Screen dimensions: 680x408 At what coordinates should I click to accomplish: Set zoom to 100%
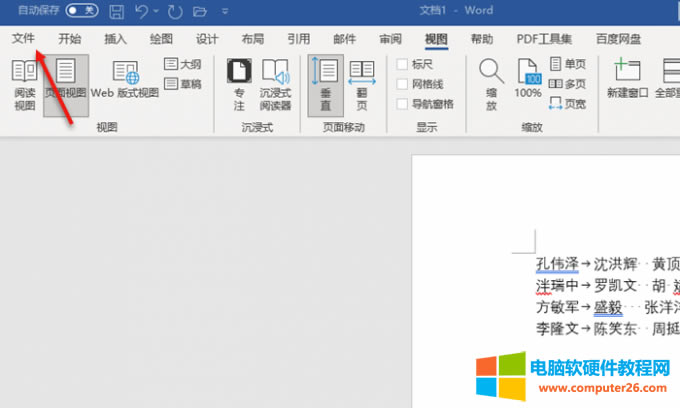pyautogui.click(x=528, y=80)
